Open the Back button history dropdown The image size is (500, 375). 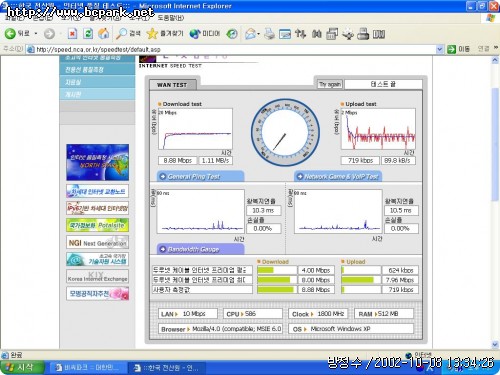coord(36,33)
